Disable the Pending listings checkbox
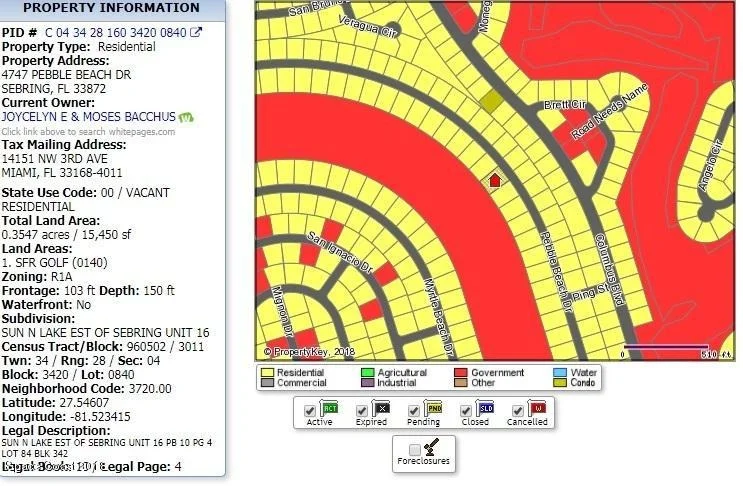The height and width of the screenshot is (486, 743). point(414,411)
